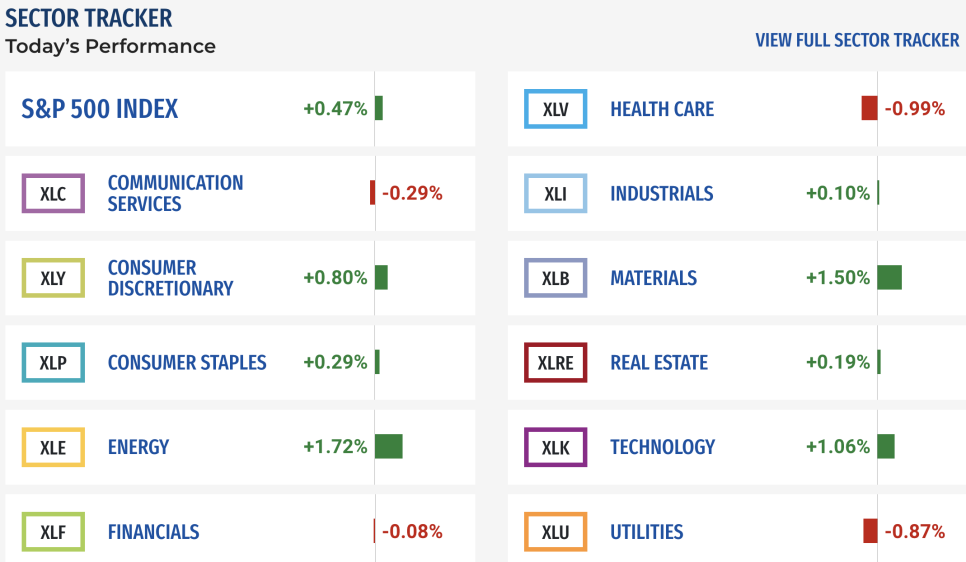
Task: Click the XLK ticker badge
Action: point(556,447)
